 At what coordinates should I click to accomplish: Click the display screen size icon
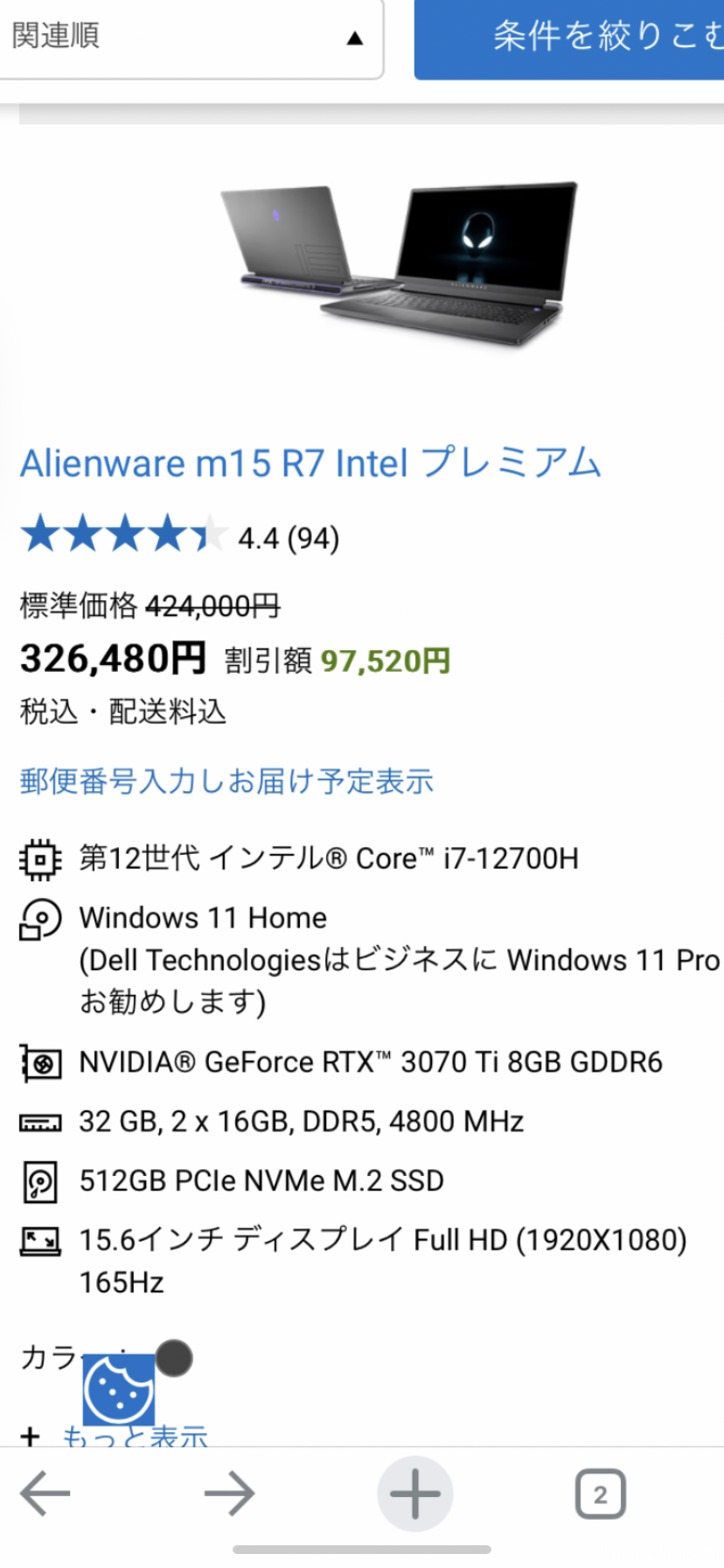point(40,1241)
